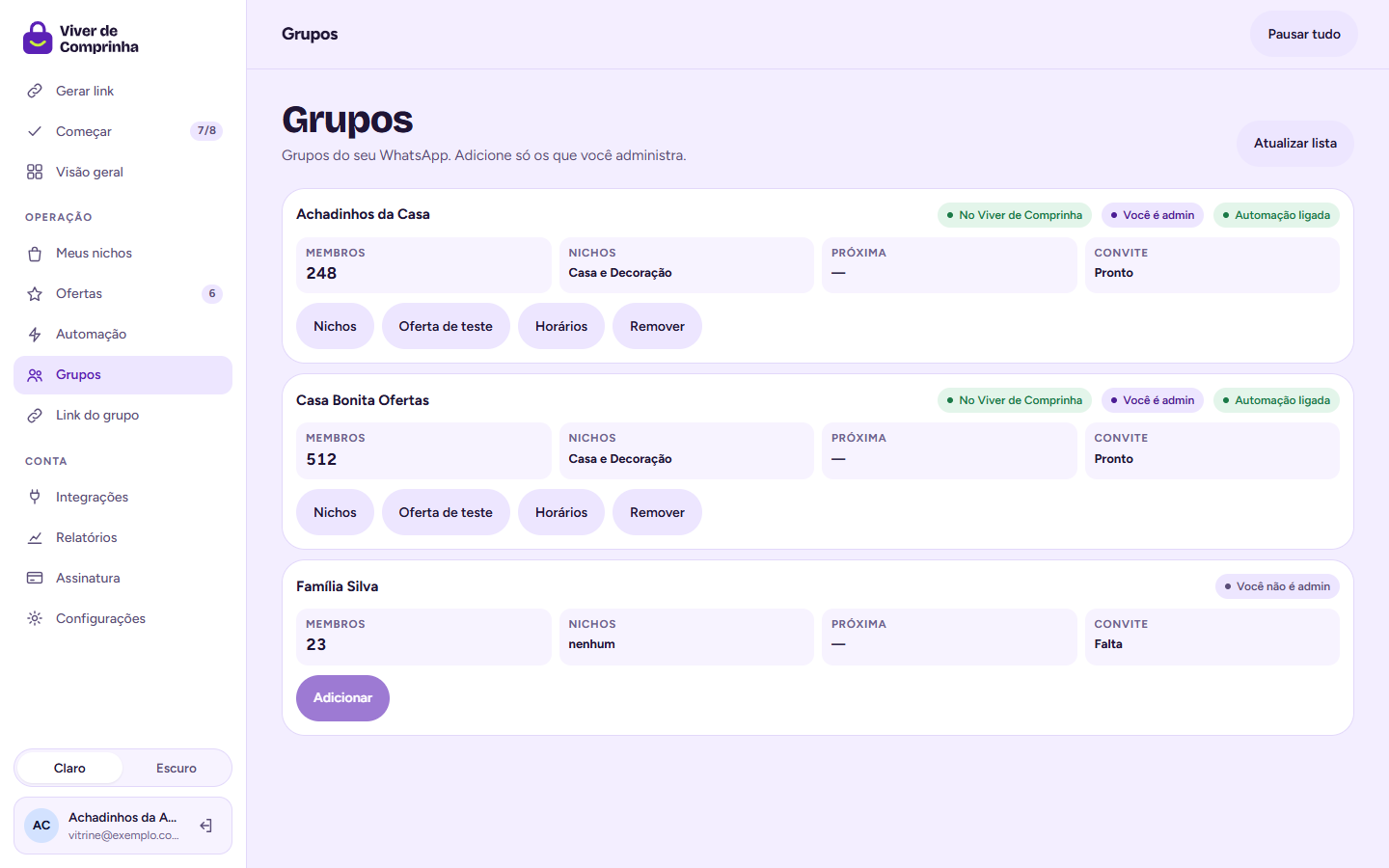
Task: Send Oferta de teste to Casa Bonita Ofertas
Action: tap(446, 512)
